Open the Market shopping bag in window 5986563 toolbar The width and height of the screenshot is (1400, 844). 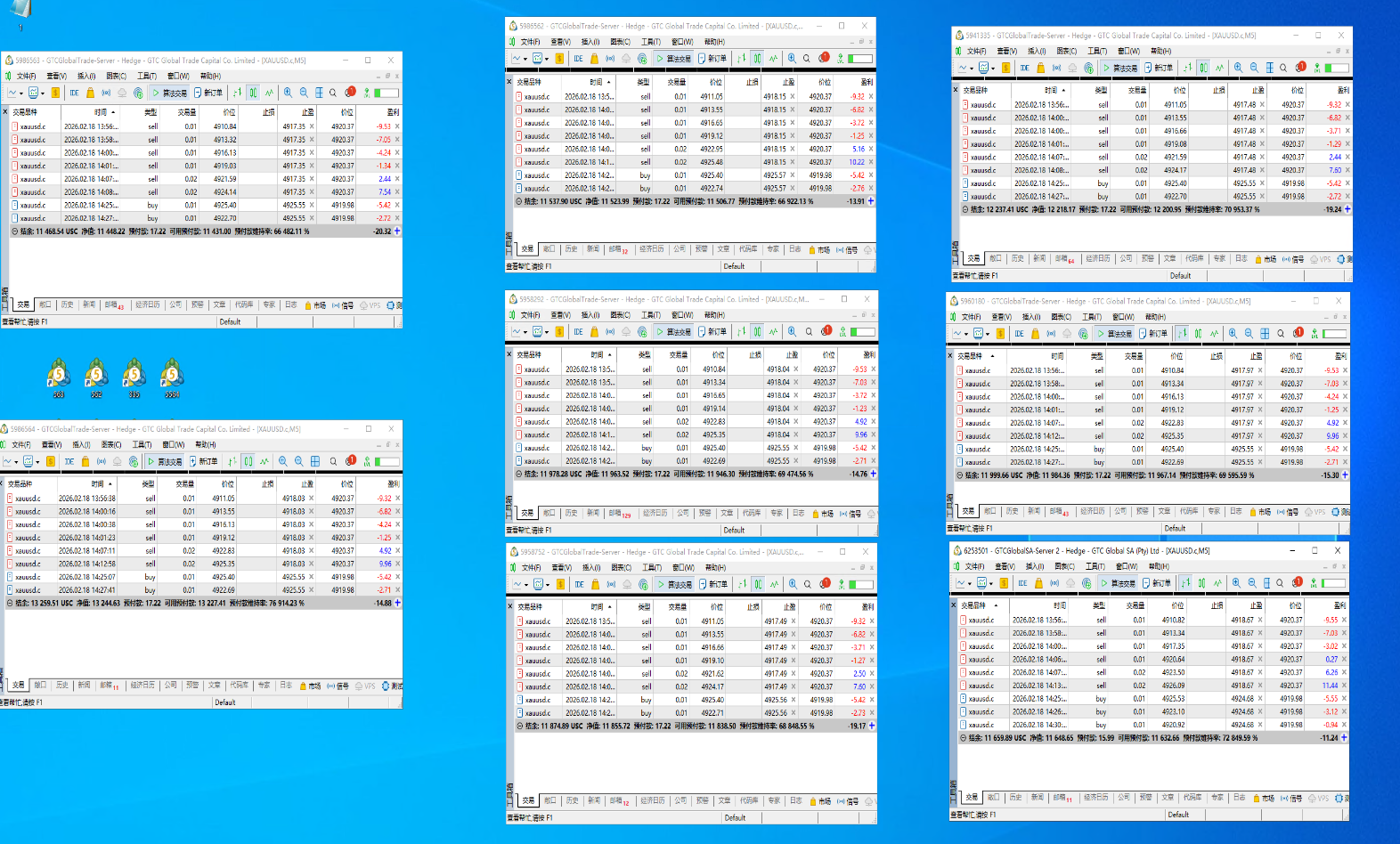click(x=90, y=93)
